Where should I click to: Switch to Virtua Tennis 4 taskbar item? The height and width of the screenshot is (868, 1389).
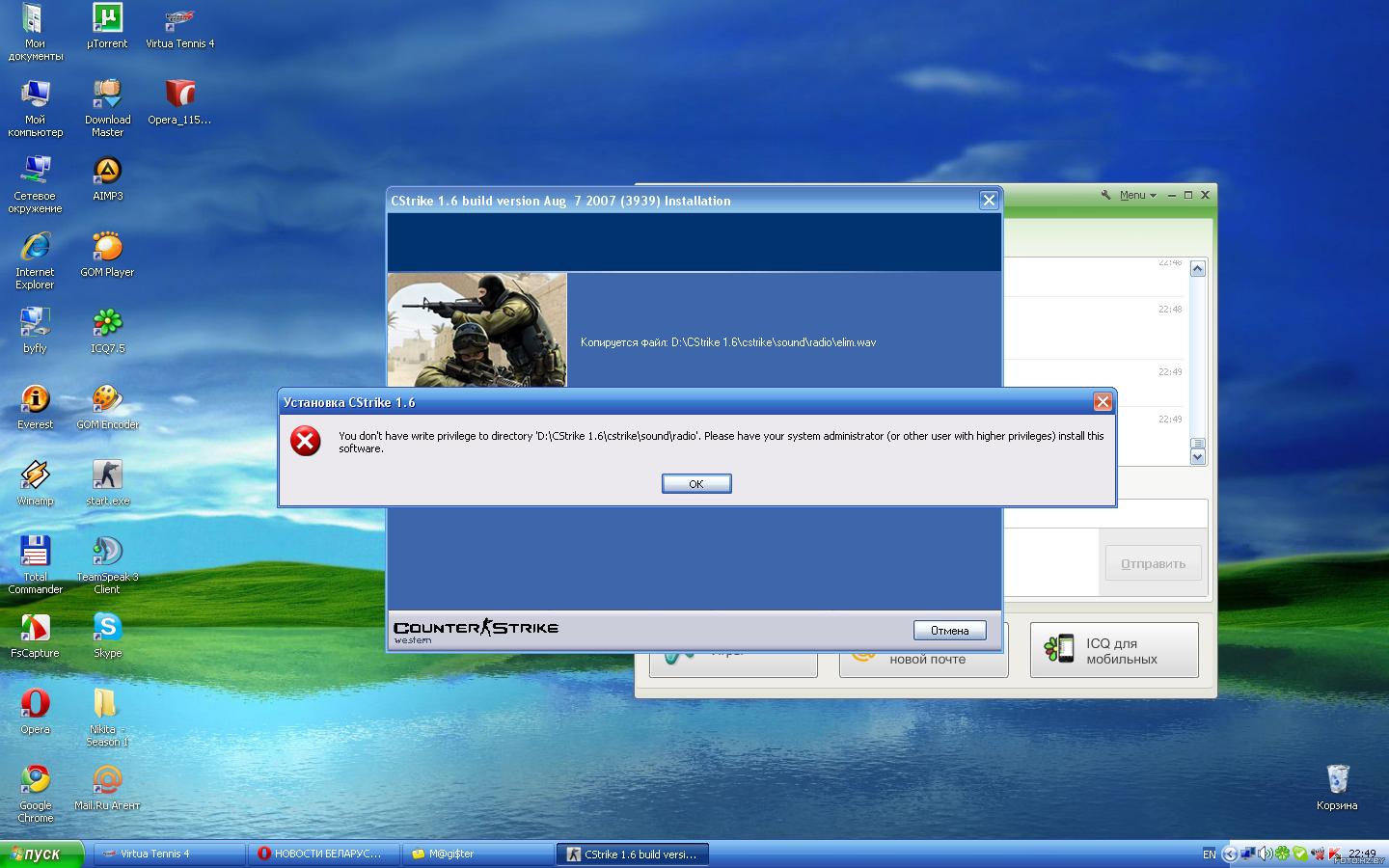tap(169, 854)
